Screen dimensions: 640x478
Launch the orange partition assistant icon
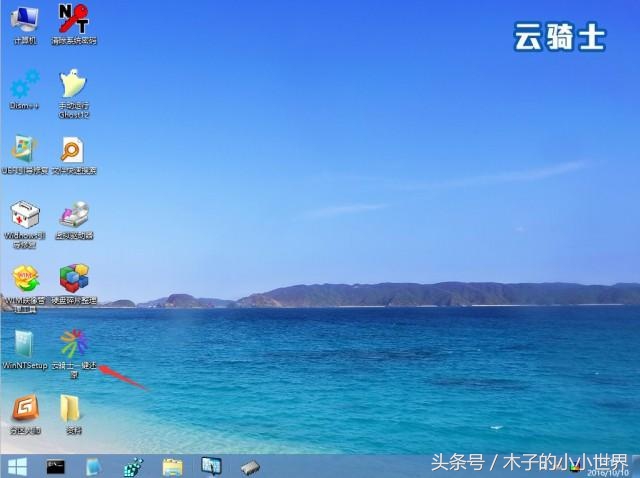click(x=24, y=408)
